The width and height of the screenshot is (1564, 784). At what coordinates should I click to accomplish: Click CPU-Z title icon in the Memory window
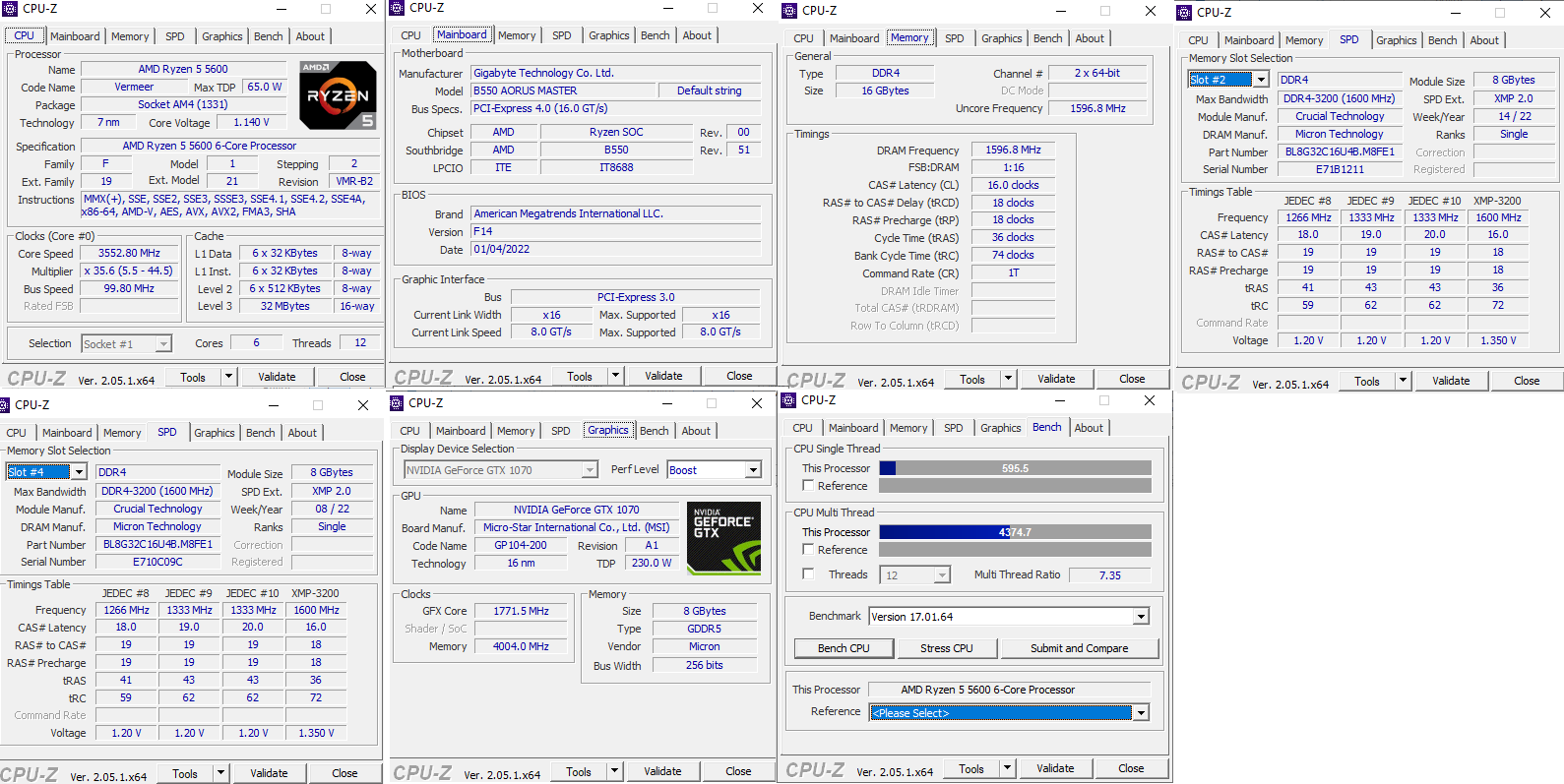[x=788, y=11]
